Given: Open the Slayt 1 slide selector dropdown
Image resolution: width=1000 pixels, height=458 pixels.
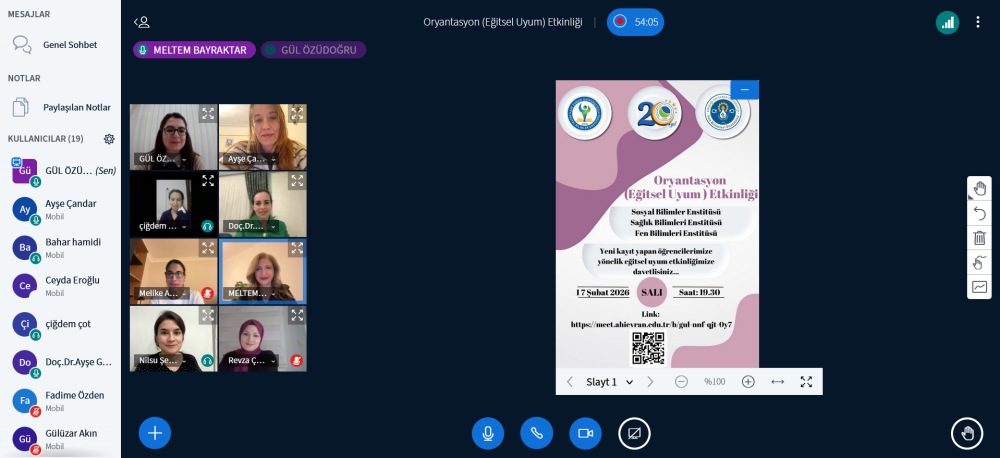Looking at the screenshot, I should pyautogui.click(x=609, y=382).
